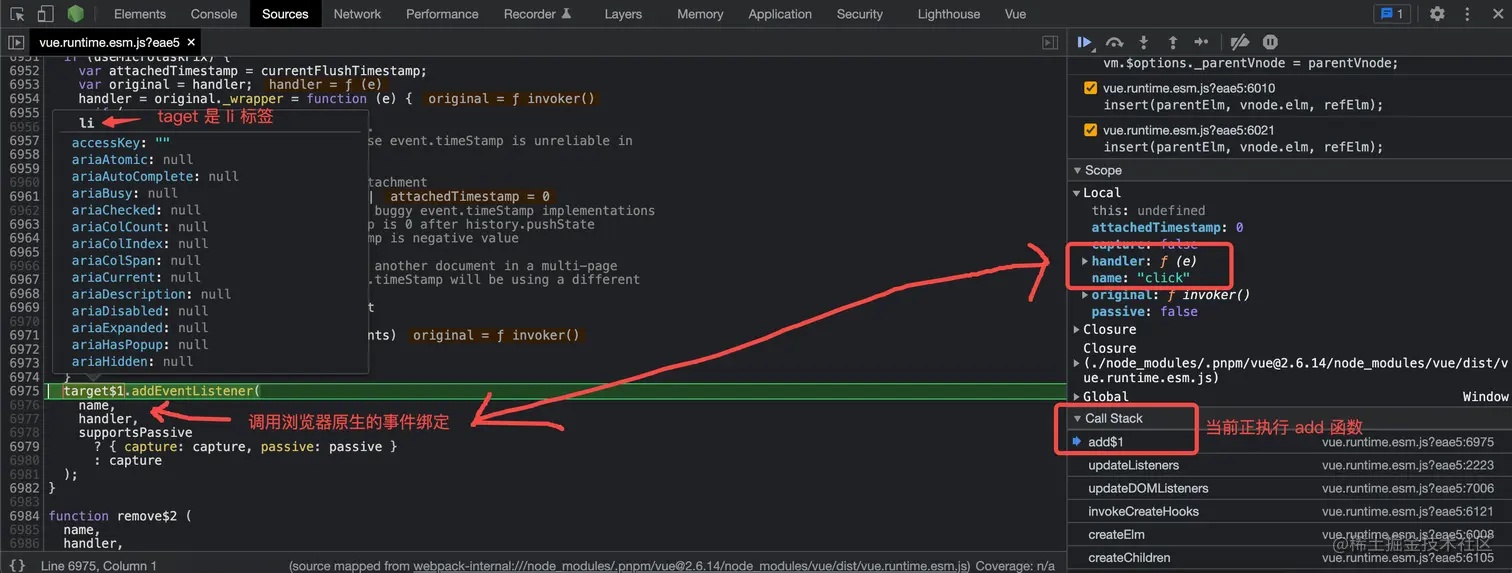Collapse the Call Stack section
This screenshot has height=573, width=1512.
[1107, 418]
